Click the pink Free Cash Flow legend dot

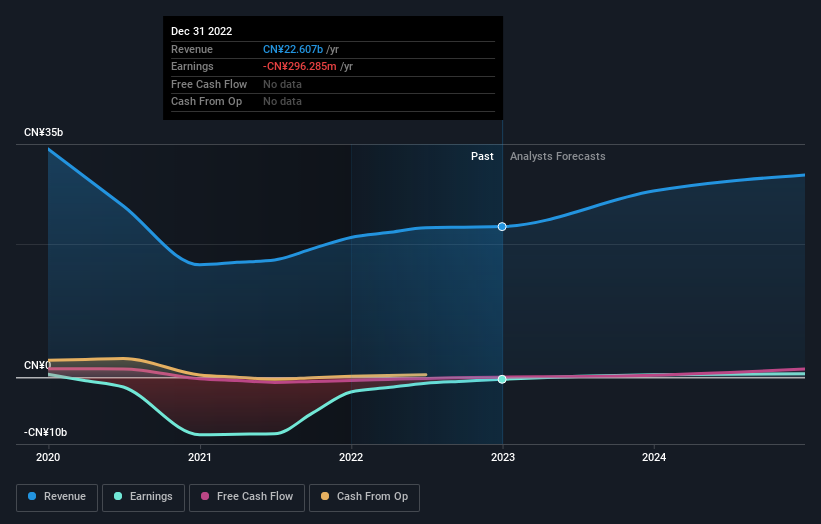[x=205, y=496]
